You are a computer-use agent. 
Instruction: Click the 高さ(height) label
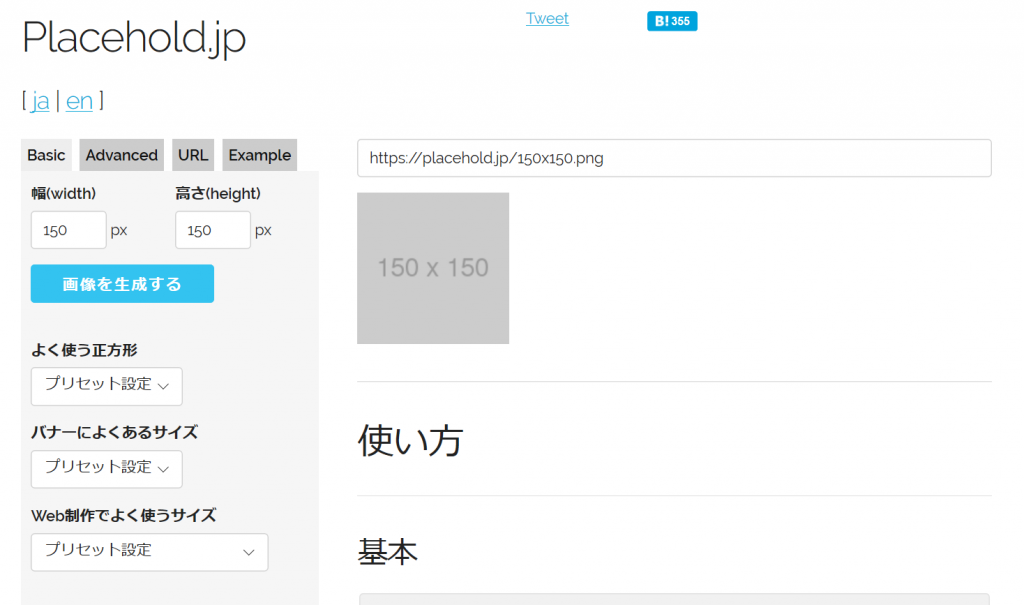[x=218, y=193]
